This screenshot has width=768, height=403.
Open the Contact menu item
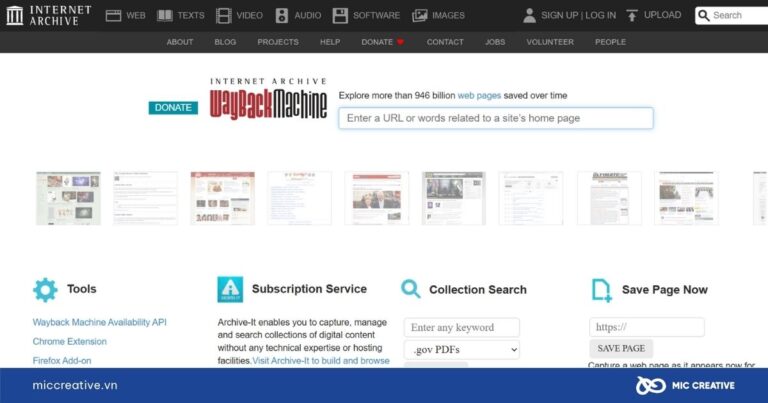[445, 42]
